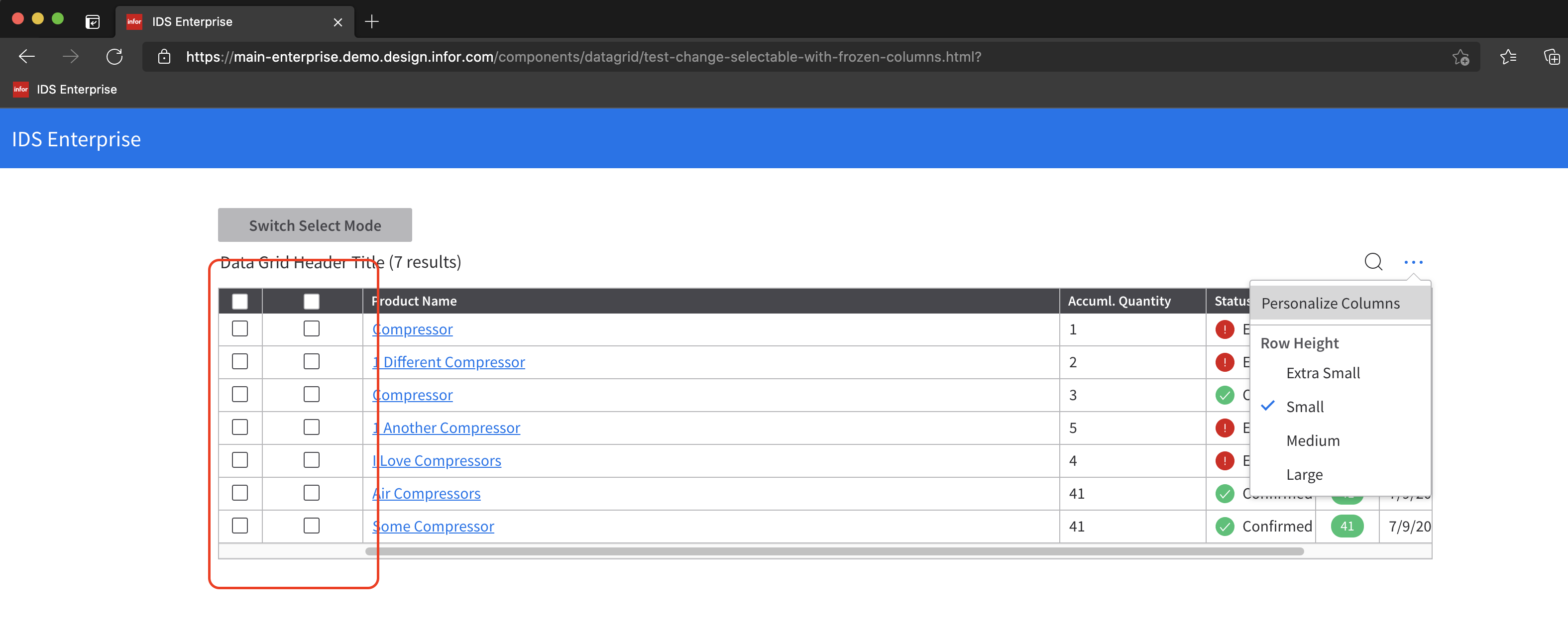The image size is (1568, 641).
Task: Click the tab actions icon near window controls
Action: pos(93,22)
